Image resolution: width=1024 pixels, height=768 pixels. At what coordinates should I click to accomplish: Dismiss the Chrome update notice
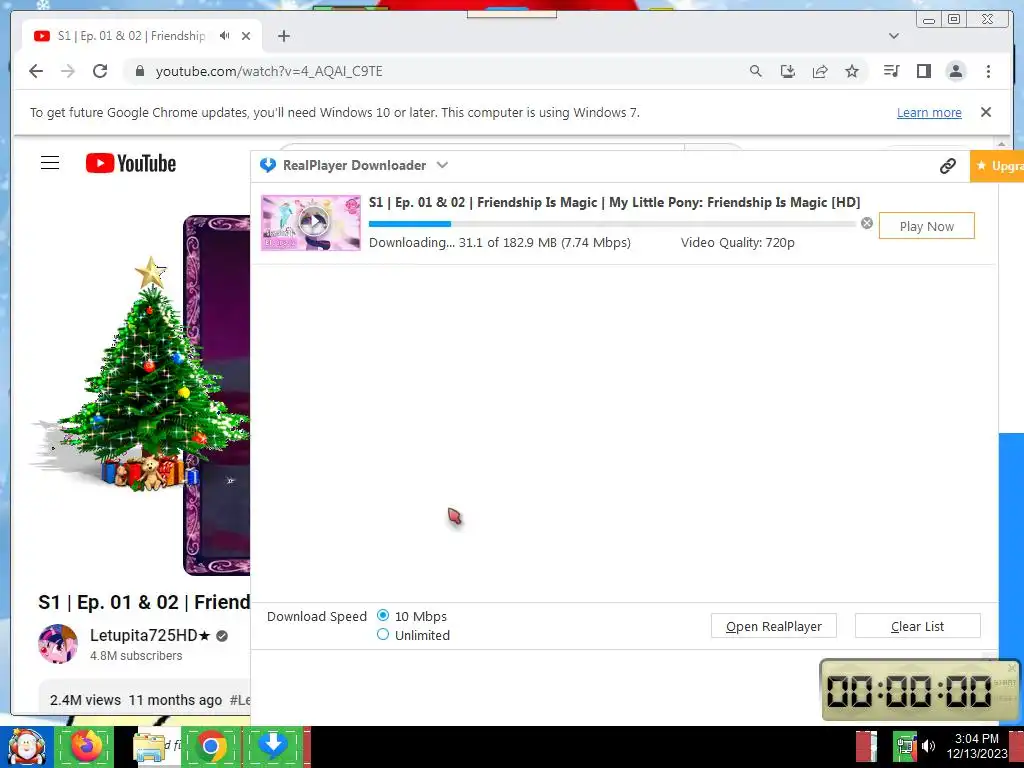pos(986,112)
